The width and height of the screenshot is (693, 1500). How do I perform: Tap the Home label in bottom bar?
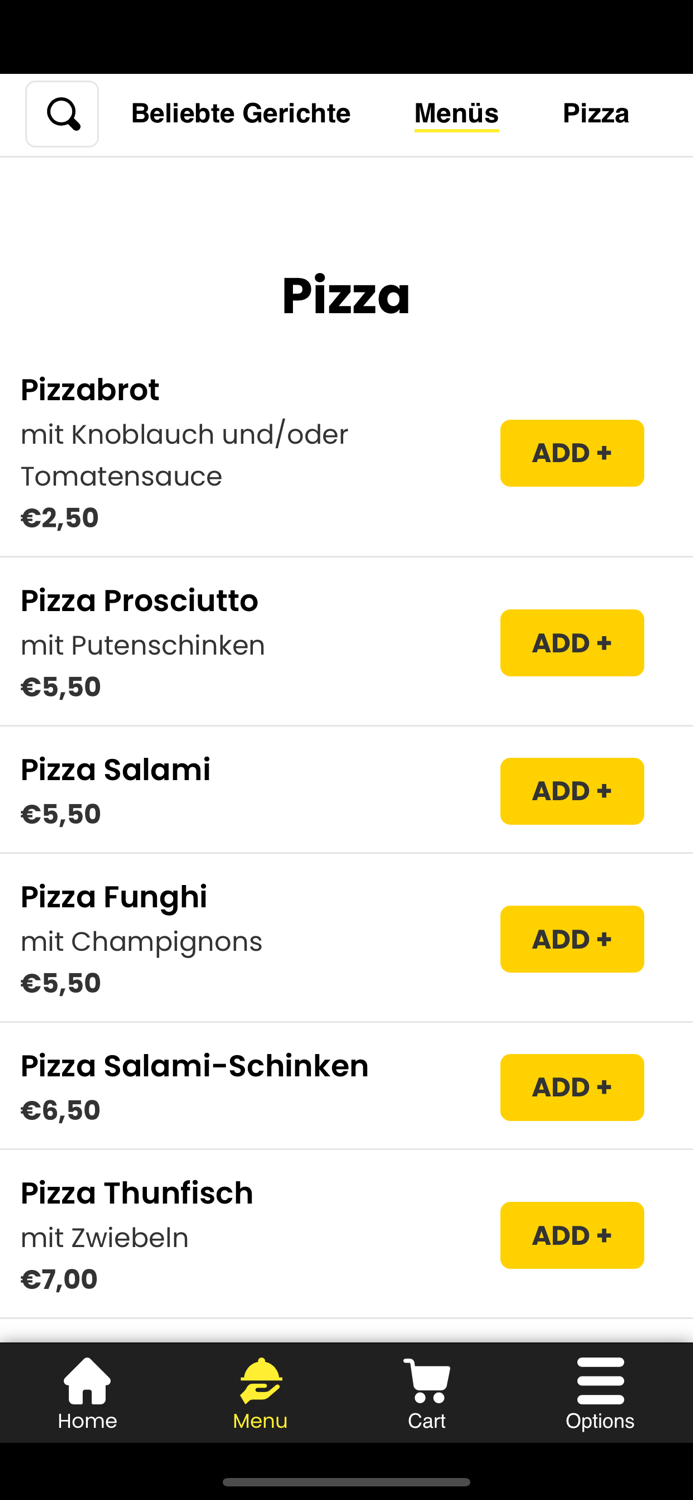[x=87, y=1420]
